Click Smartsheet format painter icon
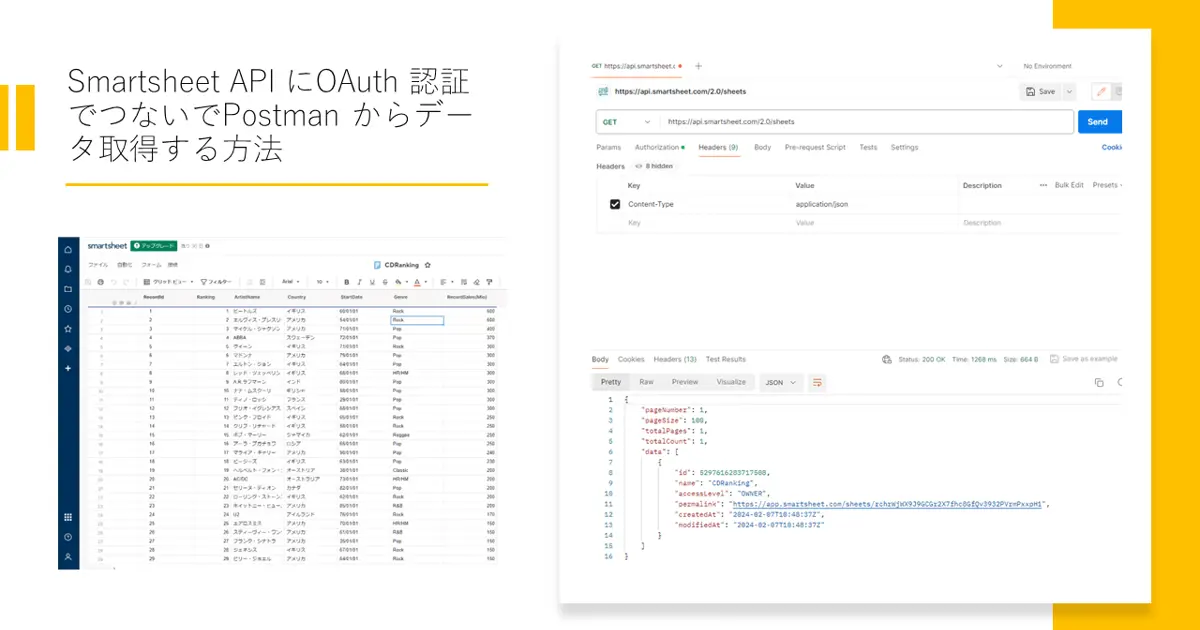 pyautogui.click(x=489, y=282)
